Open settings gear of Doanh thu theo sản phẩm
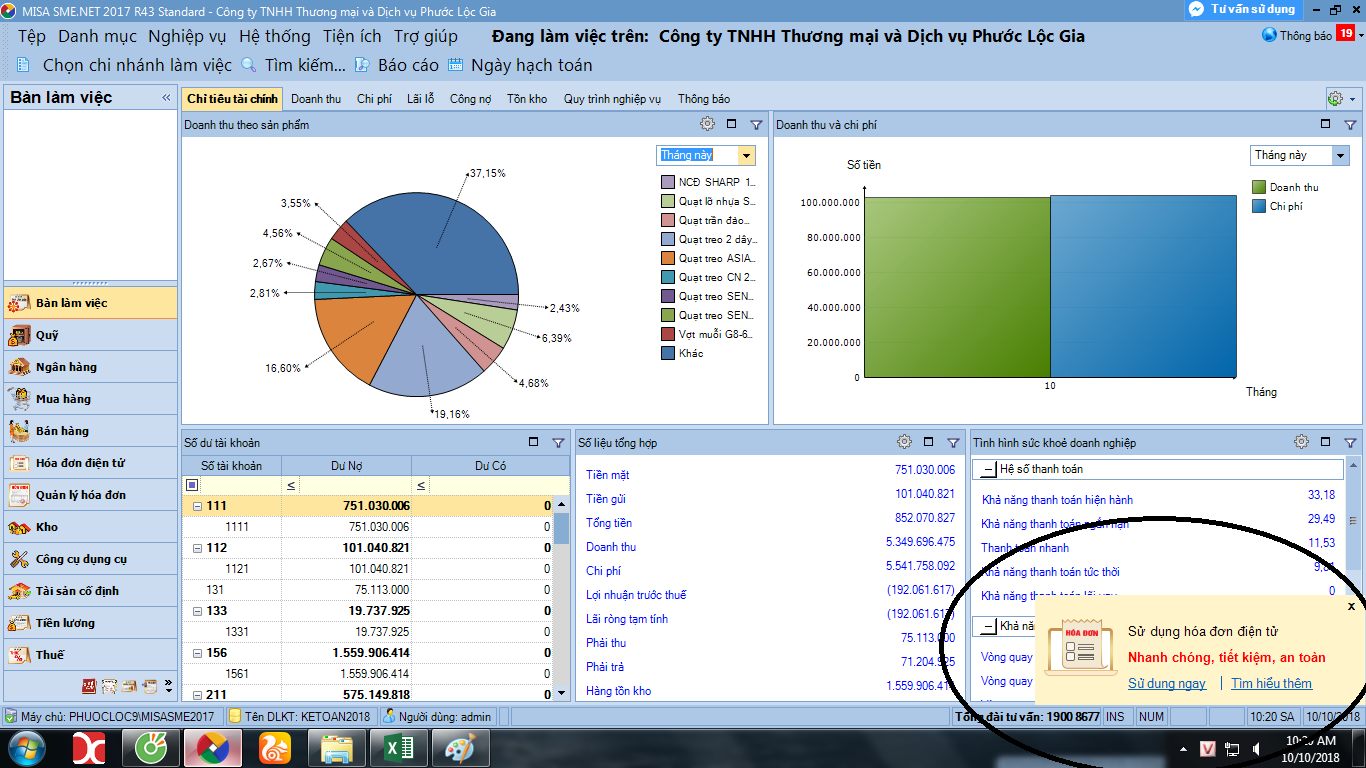Viewport: 1366px width, 768px height. pyautogui.click(x=707, y=124)
